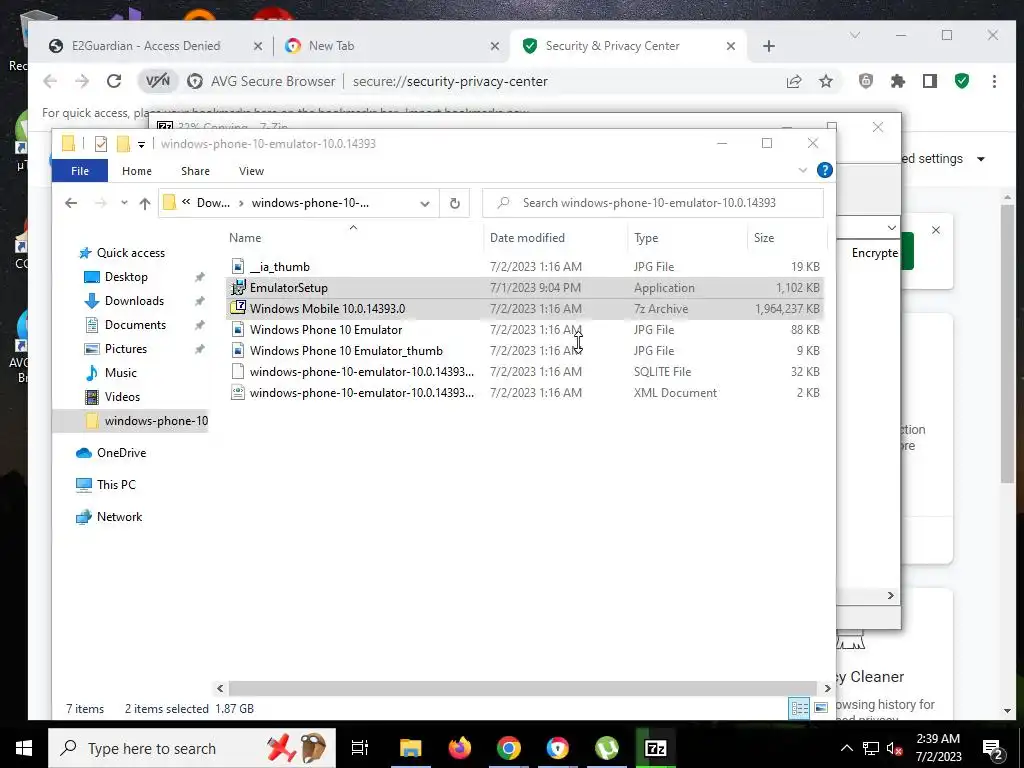Refresh the Explorer folder view
This screenshot has height=768, width=1024.
[455, 203]
